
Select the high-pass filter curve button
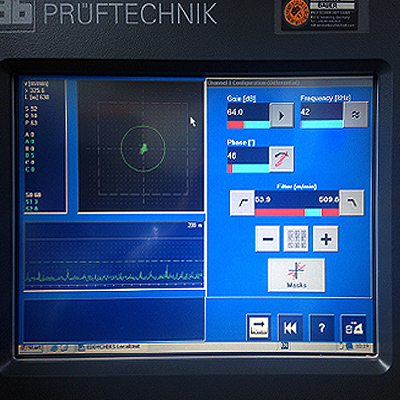click(242, 203)
